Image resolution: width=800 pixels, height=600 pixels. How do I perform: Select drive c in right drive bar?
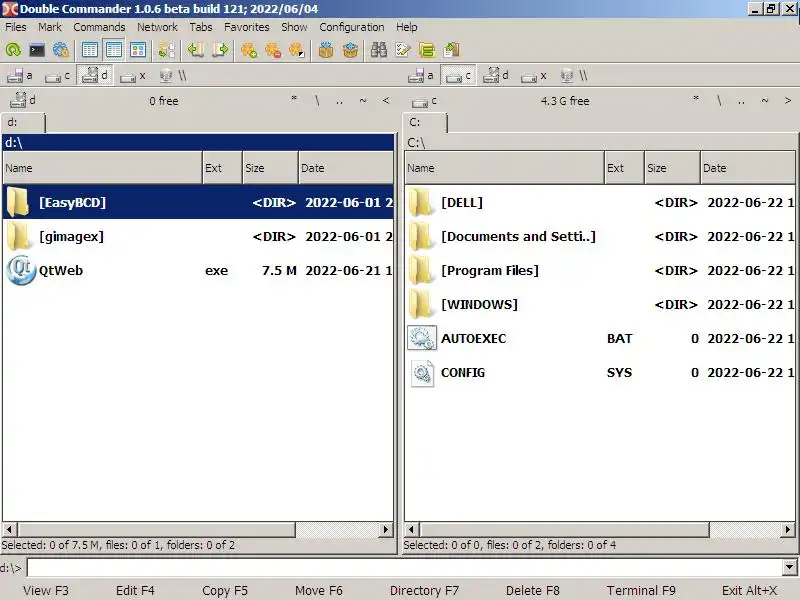click(x=458, y=76)
